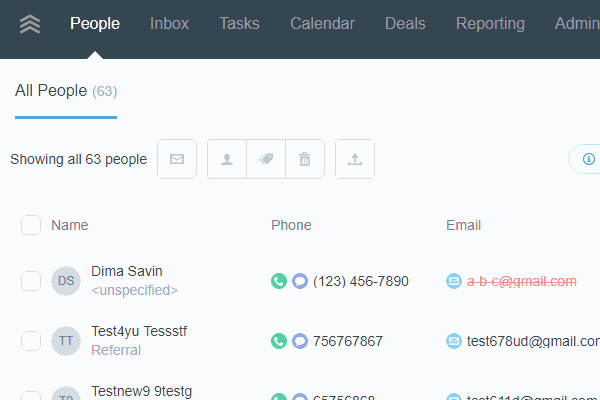Open Dima Savin's contact profile
600x400 pixels.
point(127,271)
